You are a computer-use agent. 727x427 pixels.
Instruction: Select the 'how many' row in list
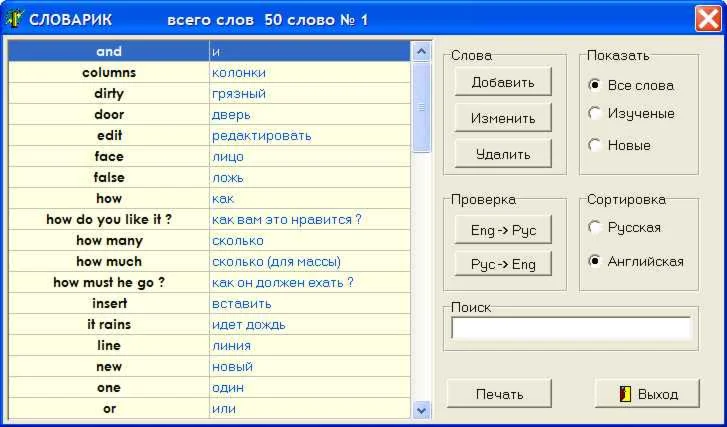(x=209, y=241)
